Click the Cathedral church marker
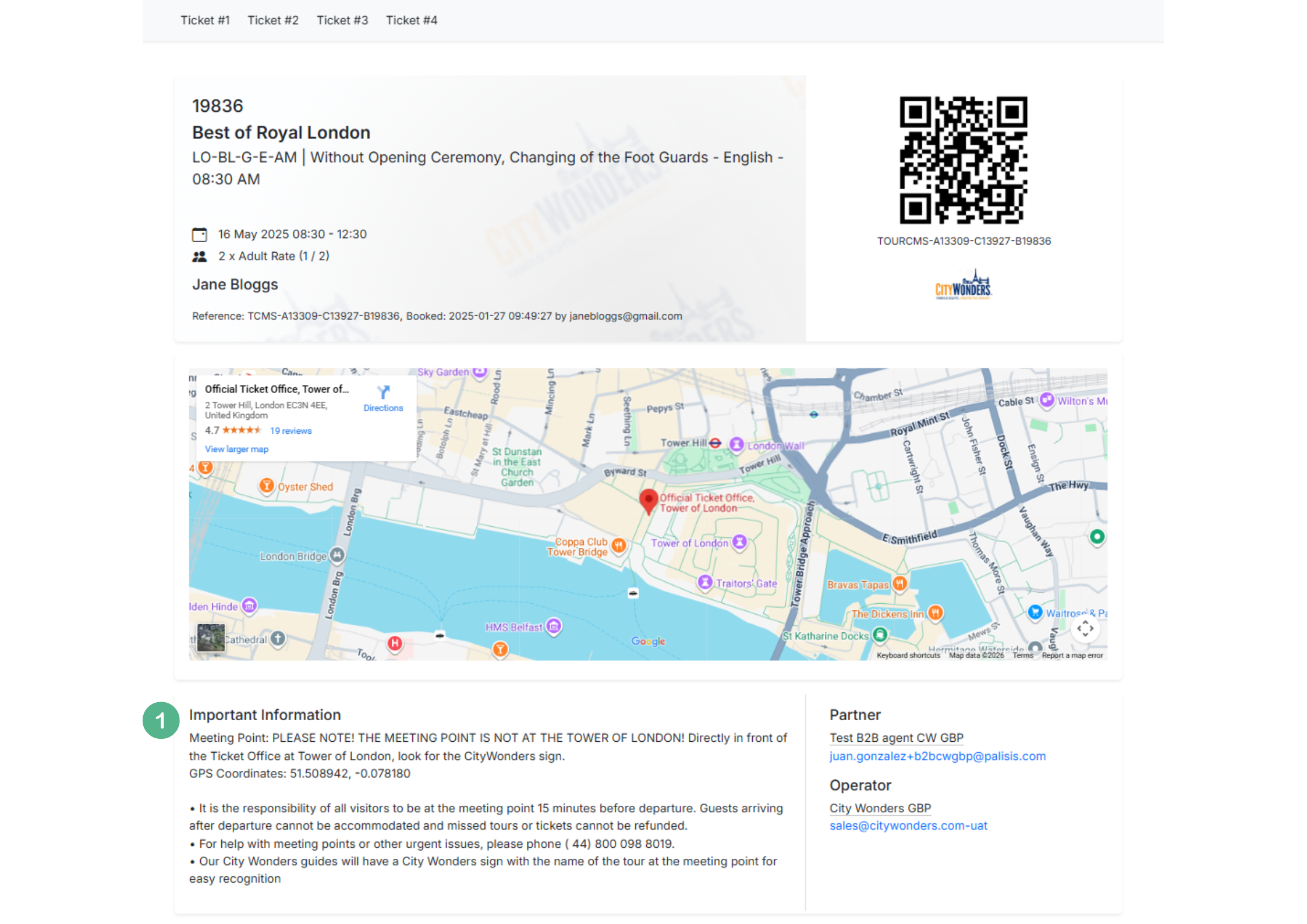The height and width of the screenshot is (924, 1307). coord(278,639)
